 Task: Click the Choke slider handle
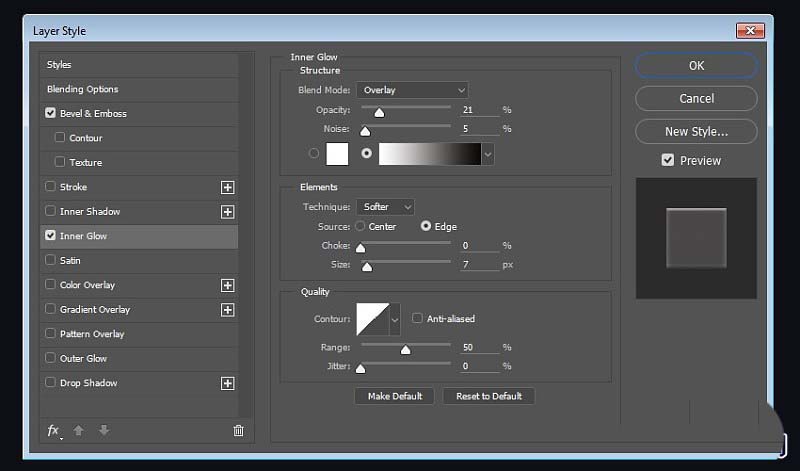[x=361, y=249]
